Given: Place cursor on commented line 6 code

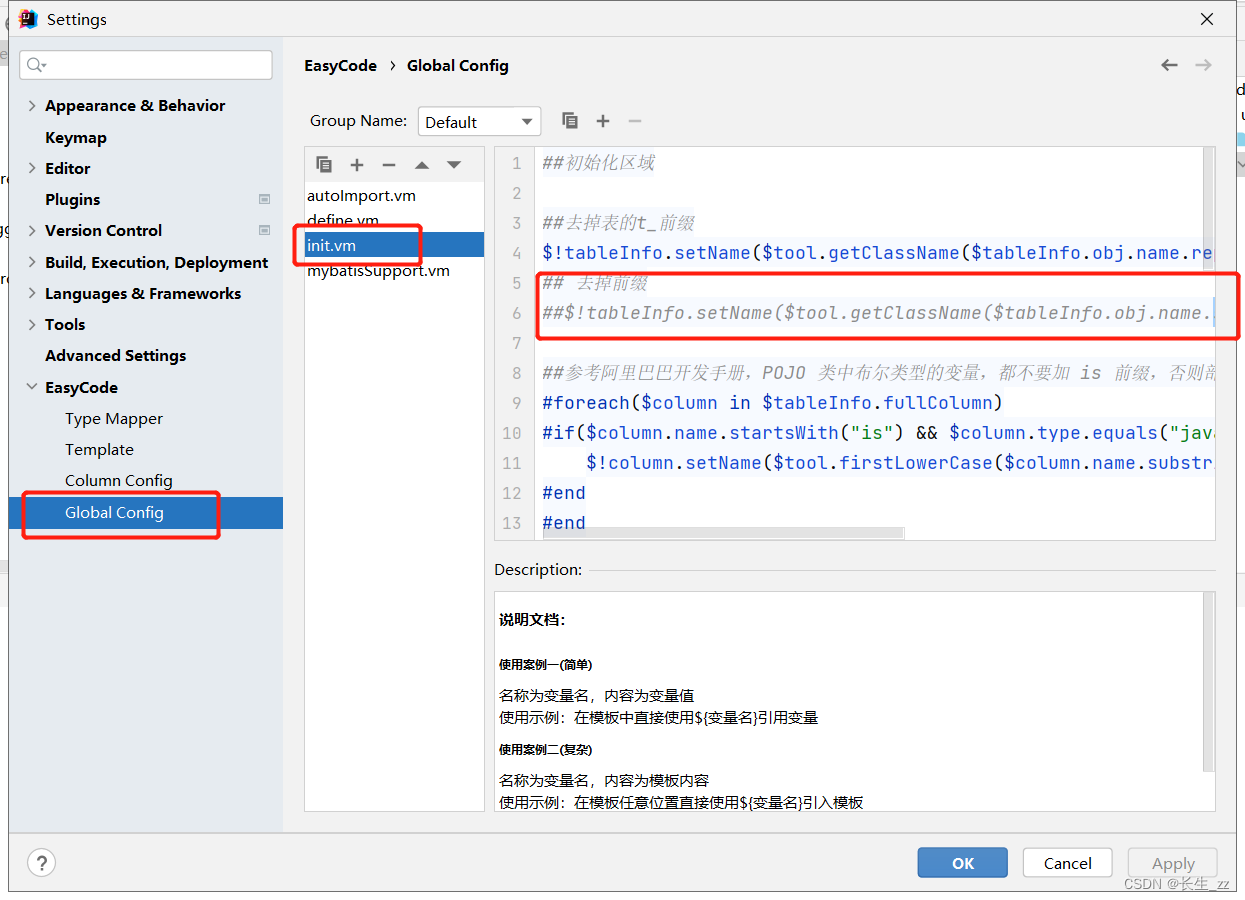Looking at the screenshot, I should point(877,313).
